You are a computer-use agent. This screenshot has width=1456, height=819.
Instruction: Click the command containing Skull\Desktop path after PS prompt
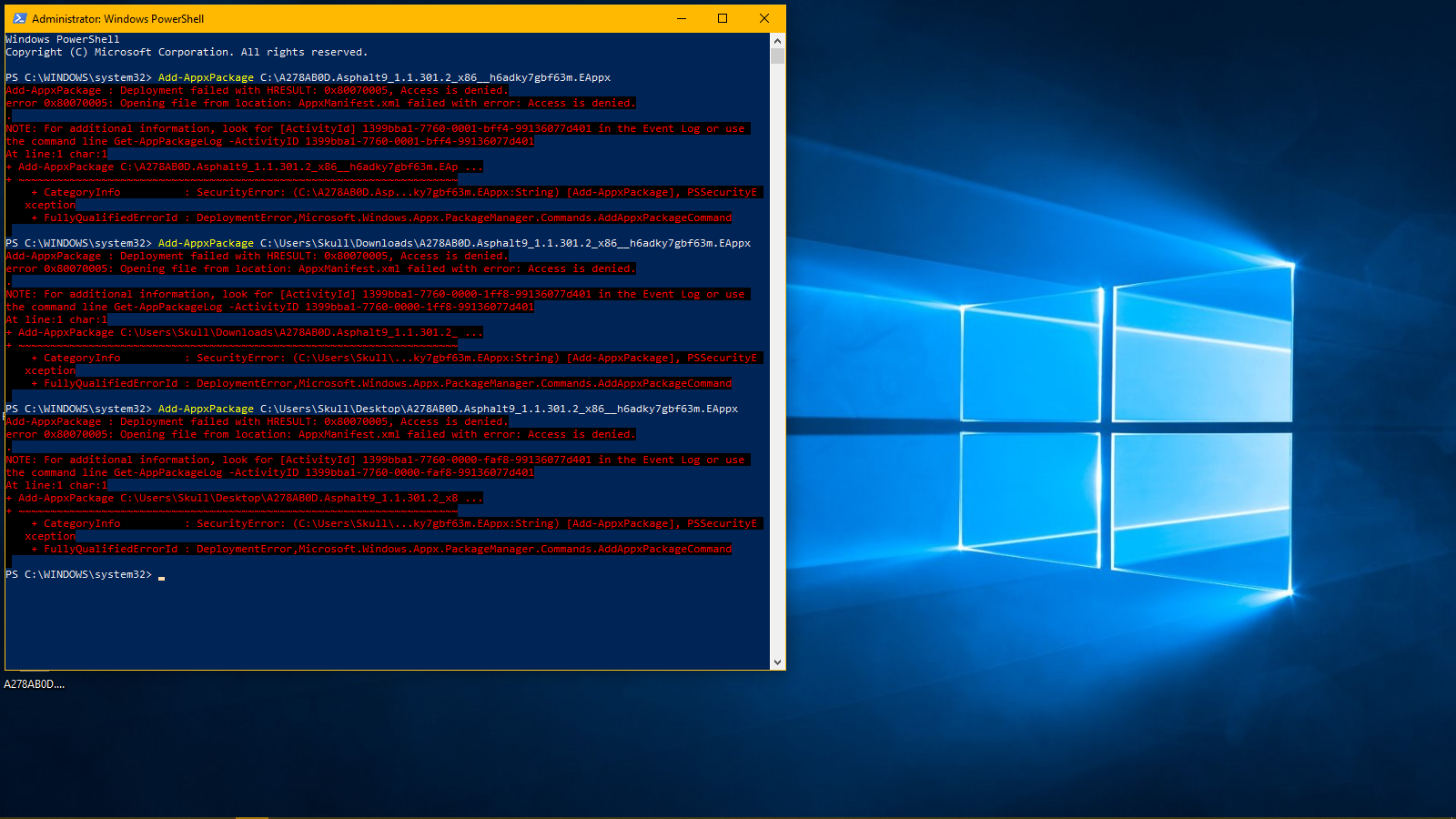(x=448, y=409)
